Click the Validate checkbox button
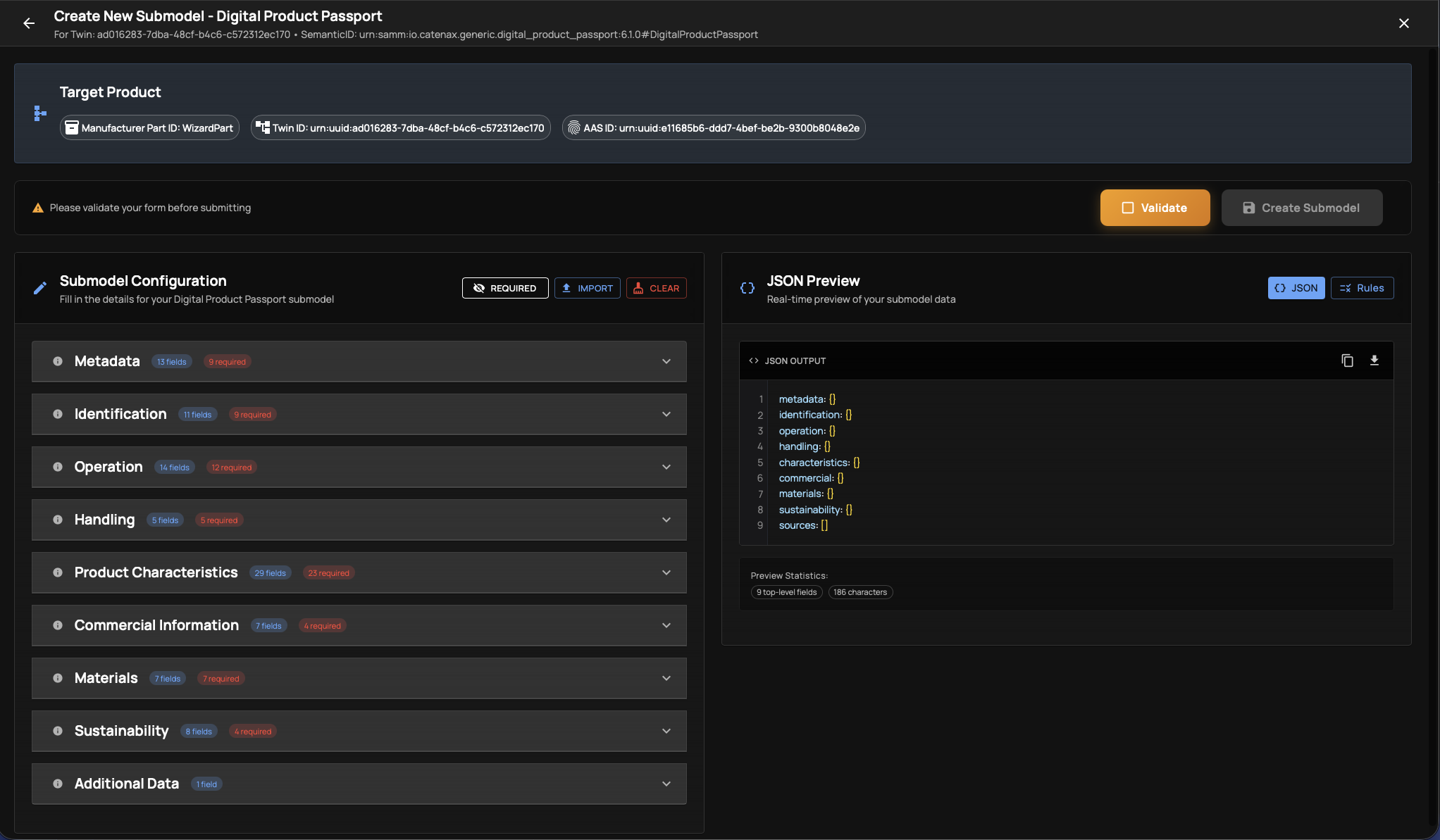The width and height of the screenshot is (1440, 840). [x=1155, y=208]
